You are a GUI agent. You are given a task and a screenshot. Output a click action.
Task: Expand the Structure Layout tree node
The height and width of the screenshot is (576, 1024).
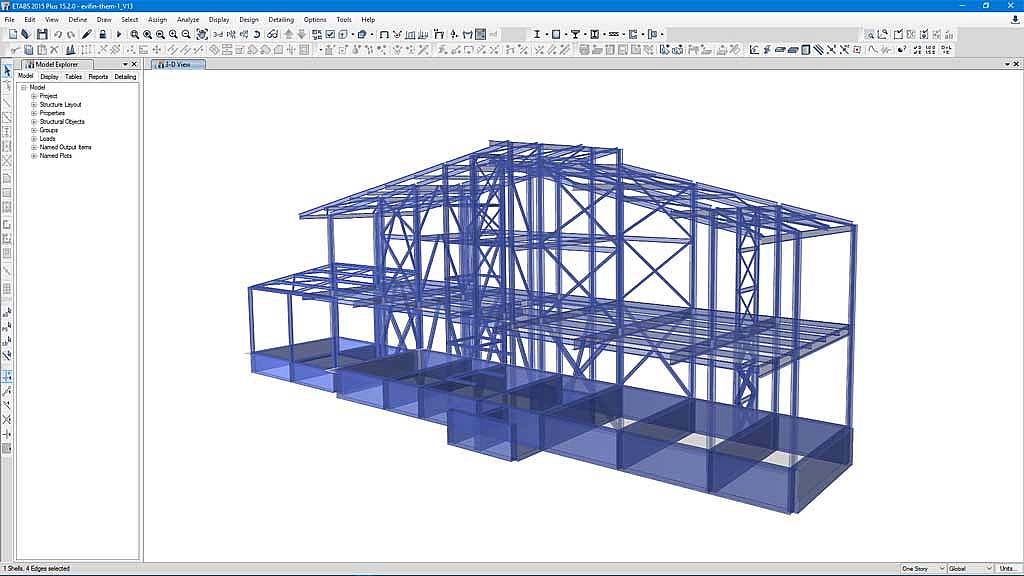pyautogui.click(x=34, y=105)
